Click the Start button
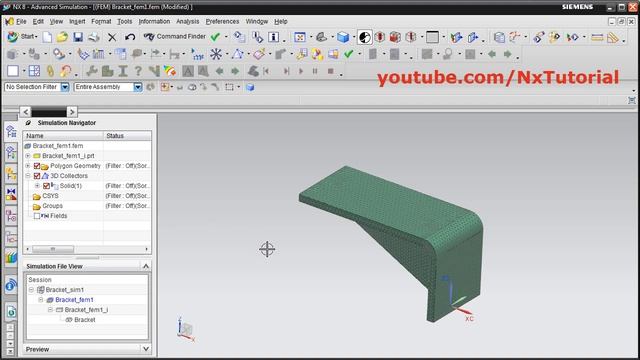640x360 pixels. (x=22, y=37)
